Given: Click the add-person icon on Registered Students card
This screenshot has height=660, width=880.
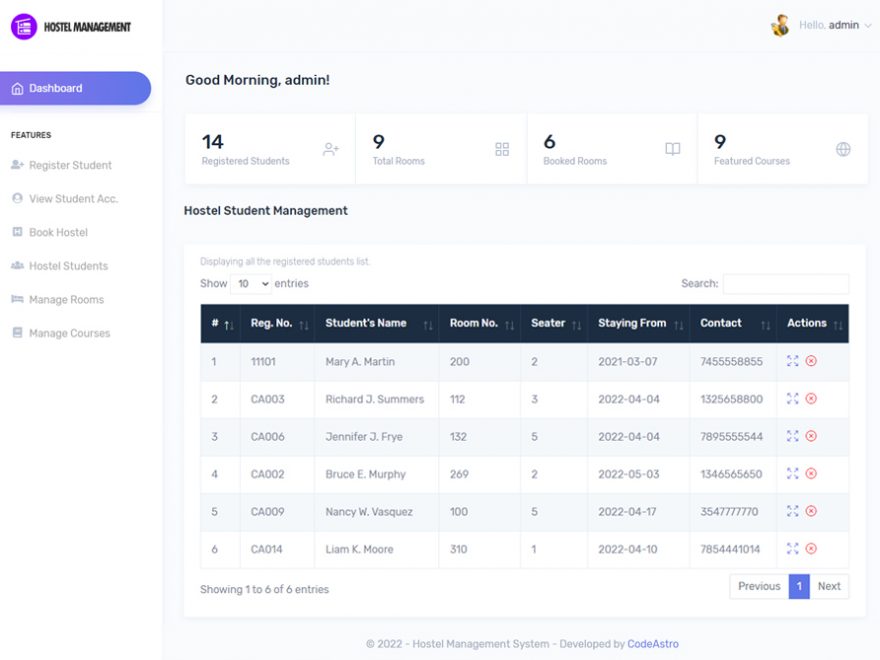Looking at the screenshot, I should [x=330, y=146].
